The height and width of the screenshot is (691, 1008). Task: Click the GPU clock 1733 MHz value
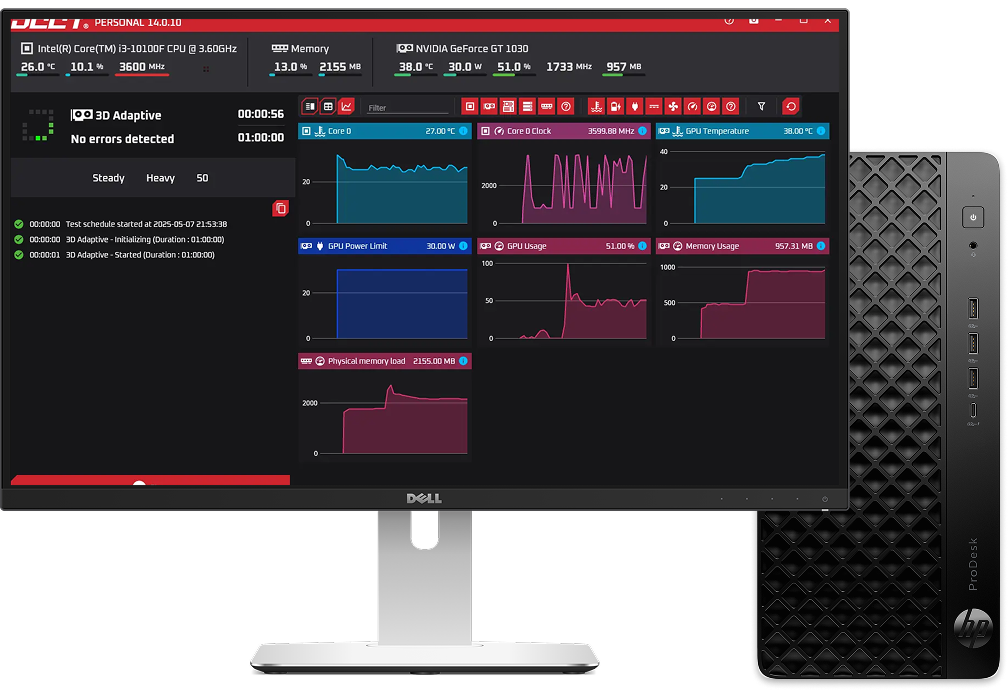pyautogui.click(x=569, y=67)
